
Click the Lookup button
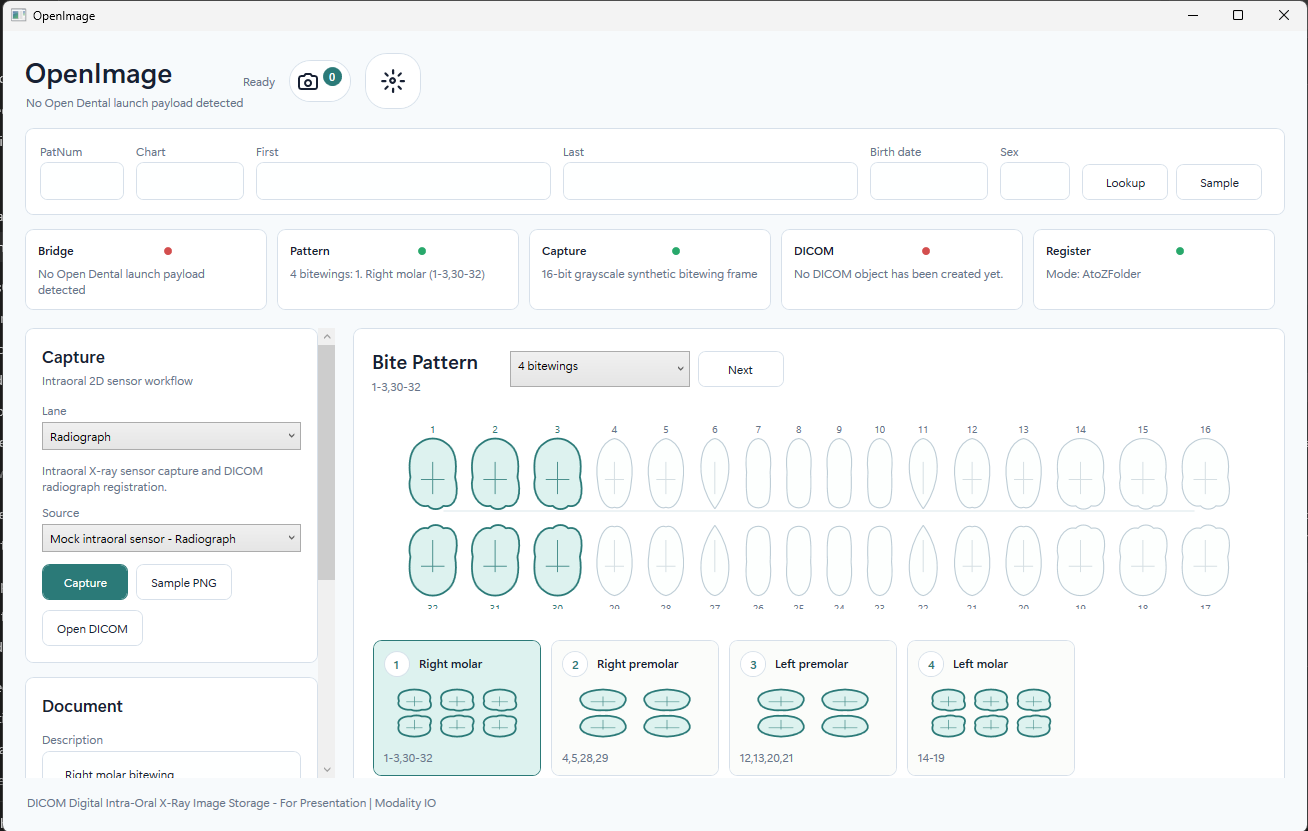coord(1125,182)
